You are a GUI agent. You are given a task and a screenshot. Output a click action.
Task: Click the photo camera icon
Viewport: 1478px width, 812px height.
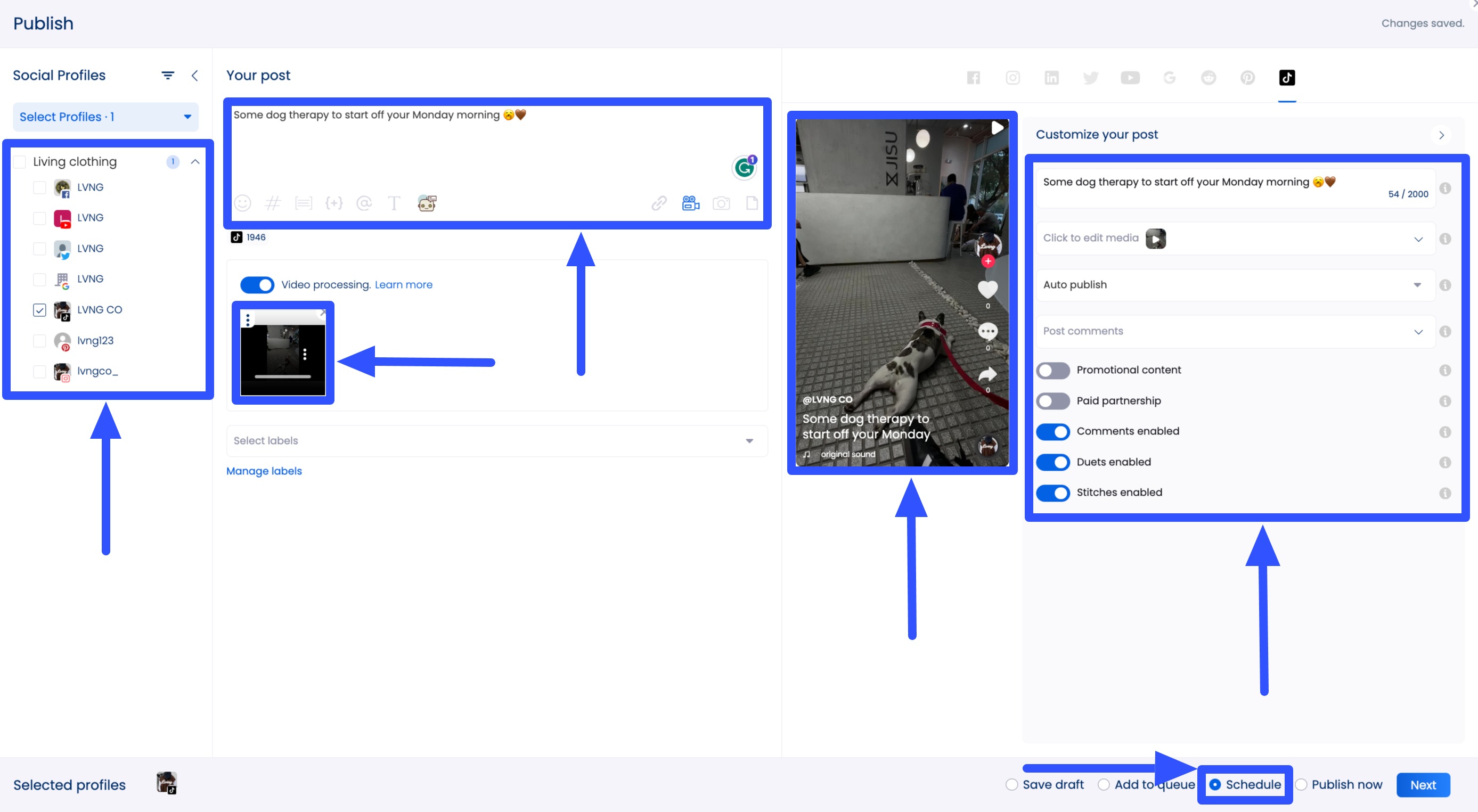(x=721, y=203)
